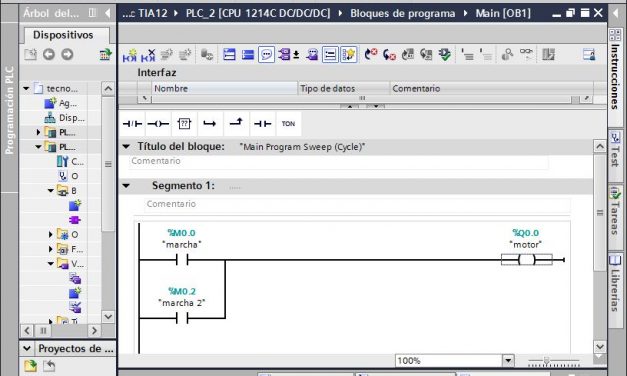Open the C... device configuration item
This screenshot has height=376, width=627.
click(70, 162)
